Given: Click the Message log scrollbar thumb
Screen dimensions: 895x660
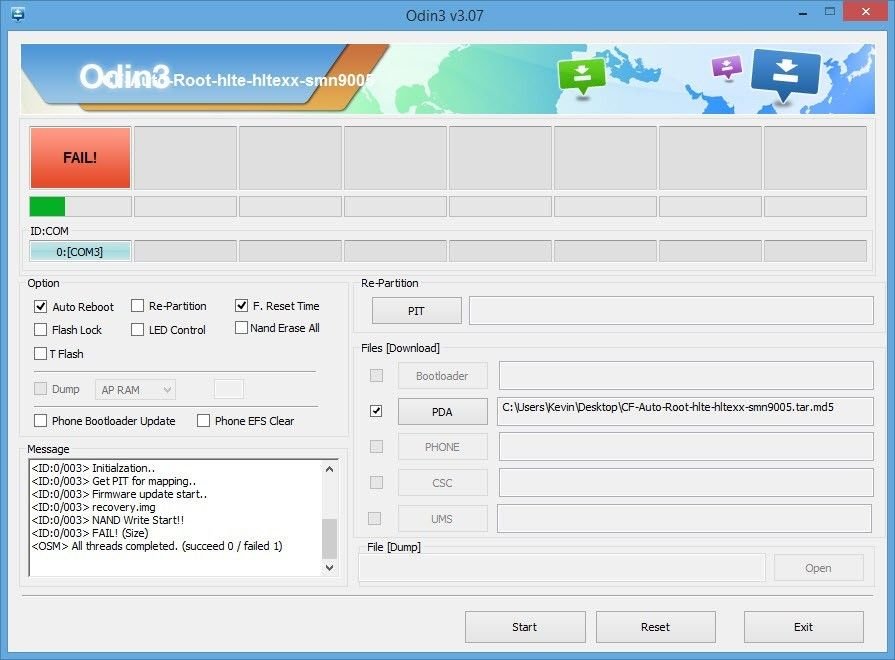Looking at the screenshot, I should [x=329, y=538].
